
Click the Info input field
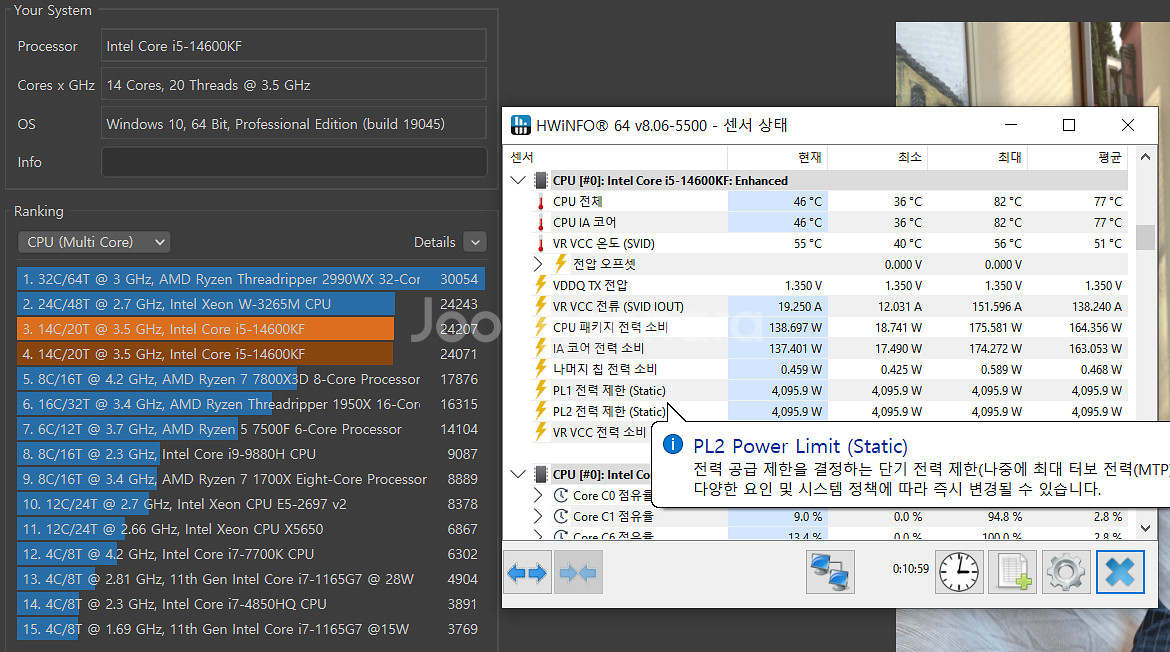(294, 162)
